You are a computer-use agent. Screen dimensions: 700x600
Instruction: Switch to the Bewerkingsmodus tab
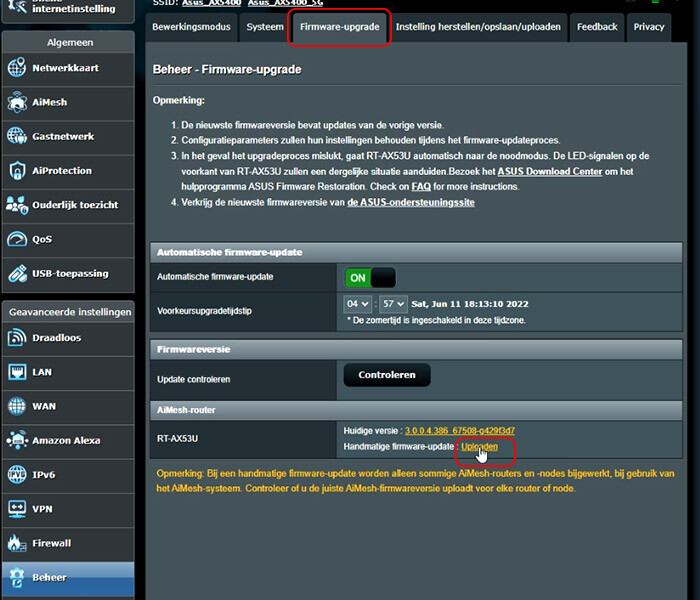[x=191, y=27]
